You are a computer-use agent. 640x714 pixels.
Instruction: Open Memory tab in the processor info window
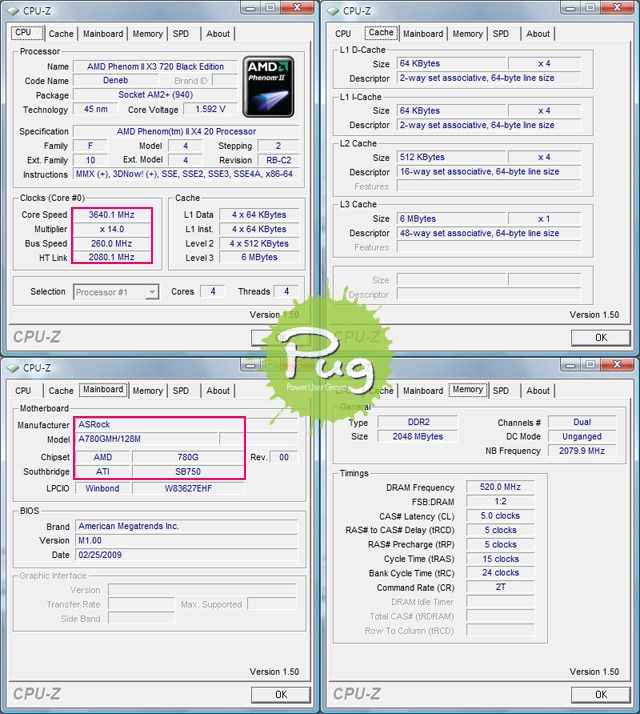[147, 34]
